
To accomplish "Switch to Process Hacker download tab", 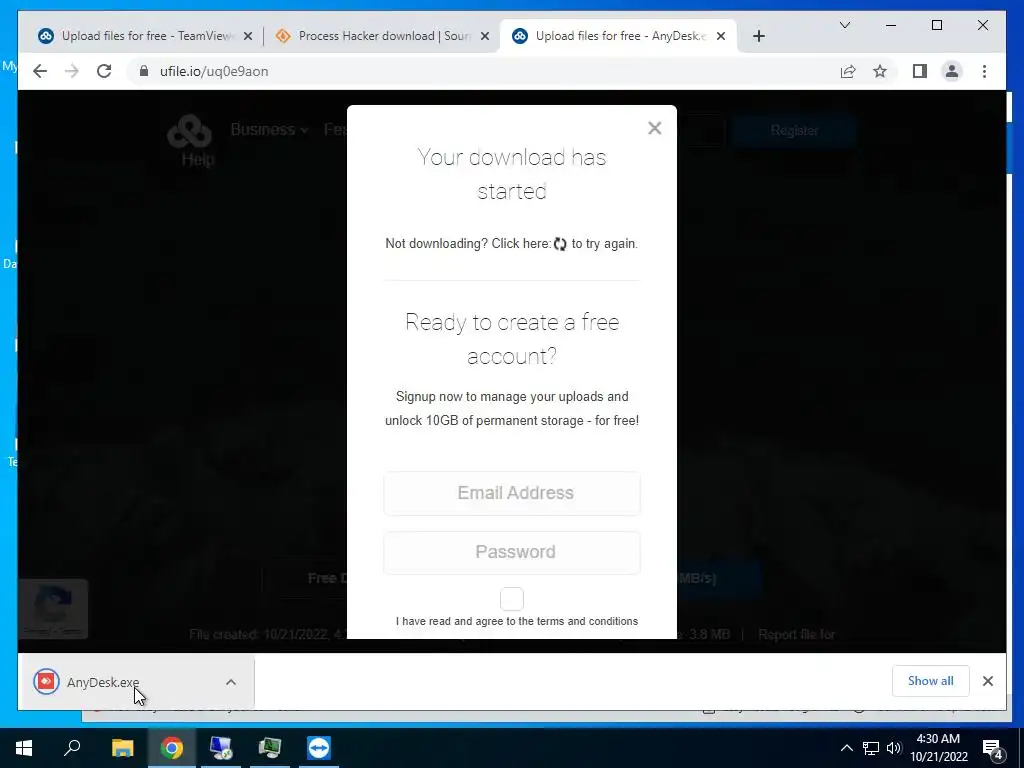I will [382, 36].
